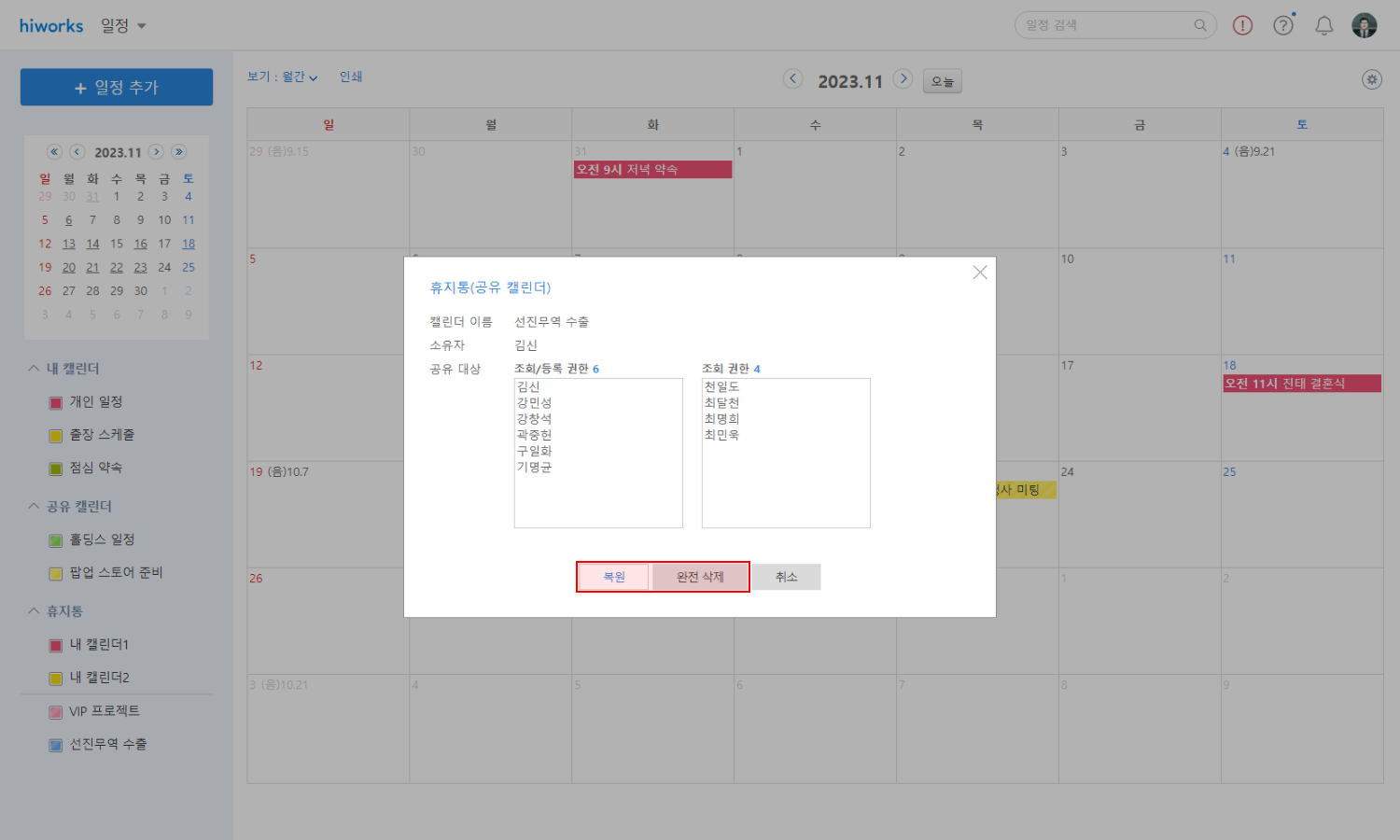Toggle the 출장 스케줄 calendar checkbox
This screenshot has width=1400, height=840.
pyautogui.click(x=56, y=436)
